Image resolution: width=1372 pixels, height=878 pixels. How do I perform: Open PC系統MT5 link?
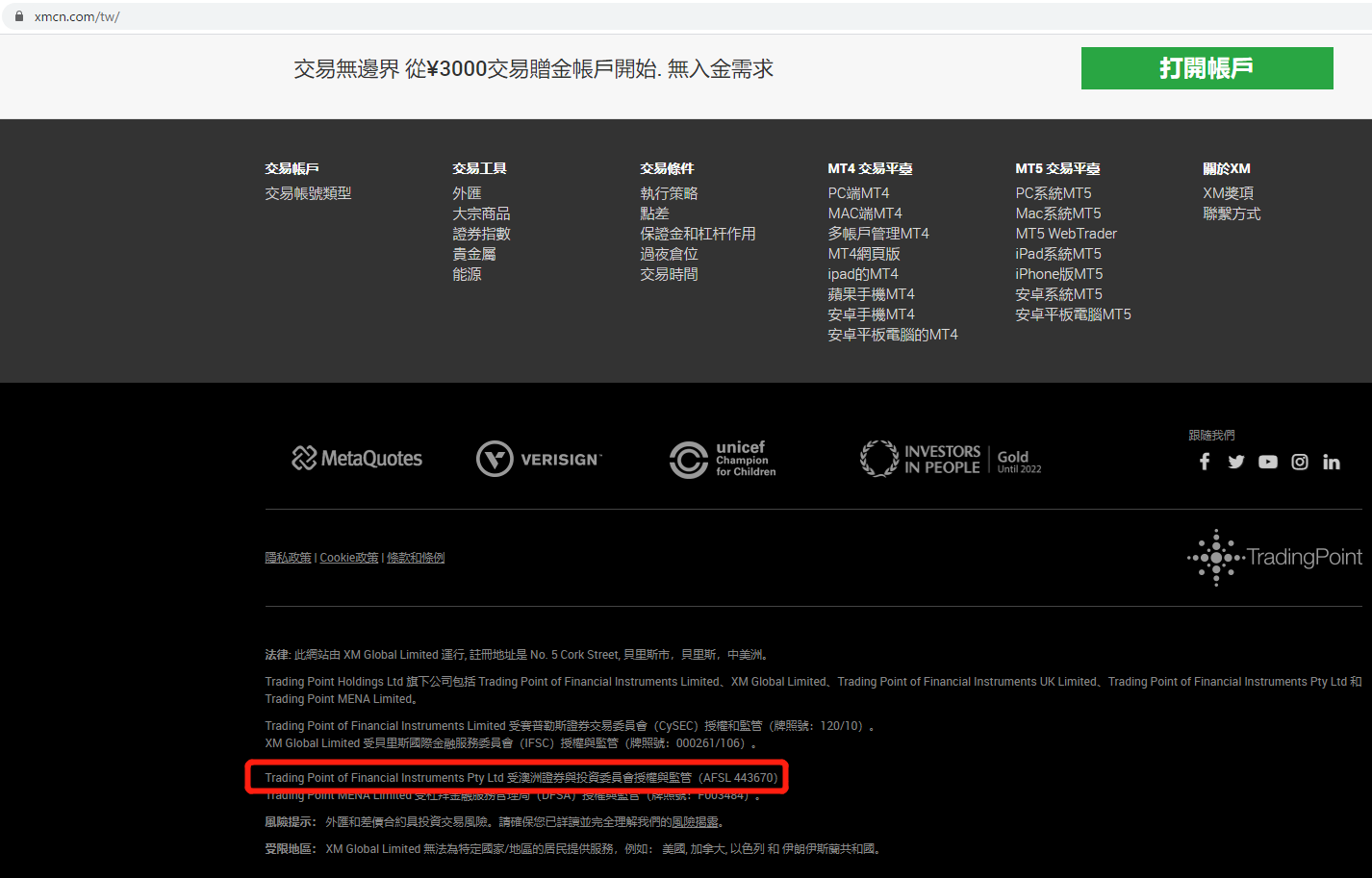[1054, 193]
